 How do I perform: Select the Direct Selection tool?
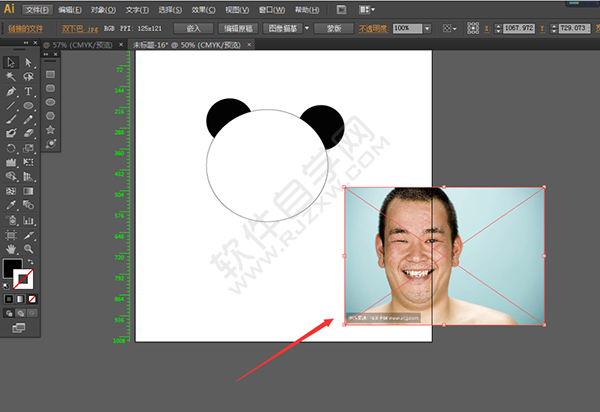(x=28, y=62)
